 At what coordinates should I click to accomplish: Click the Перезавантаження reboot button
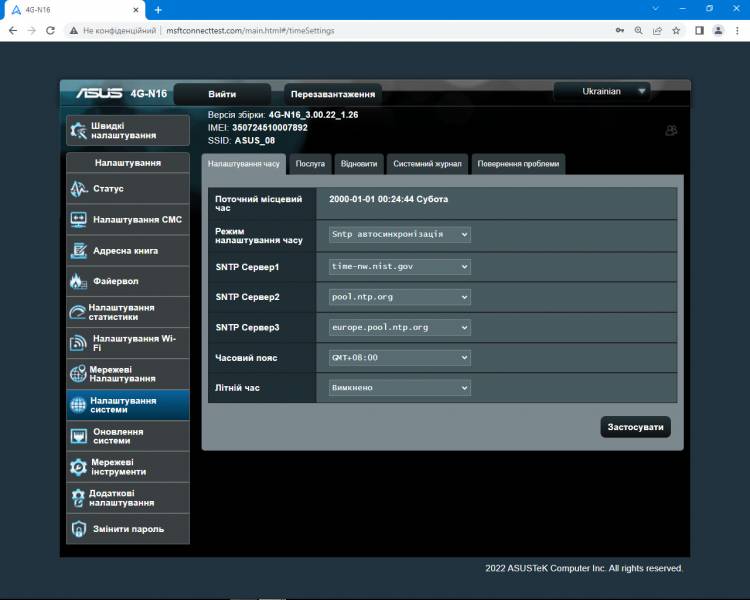(x=333, y=94)
